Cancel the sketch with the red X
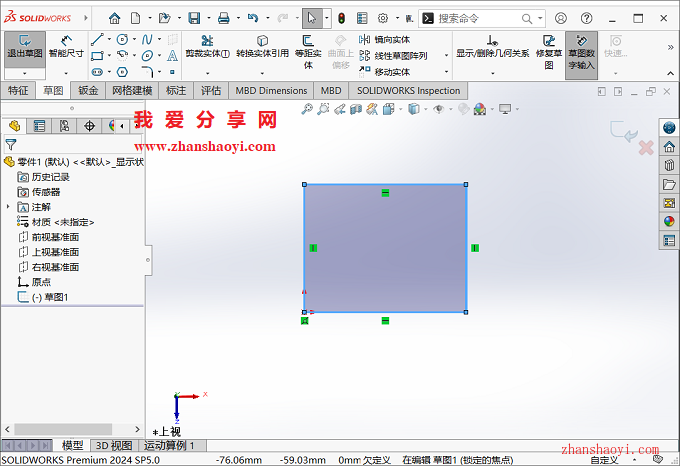Viewport: 680px width, 466px height. coord(645,148)
